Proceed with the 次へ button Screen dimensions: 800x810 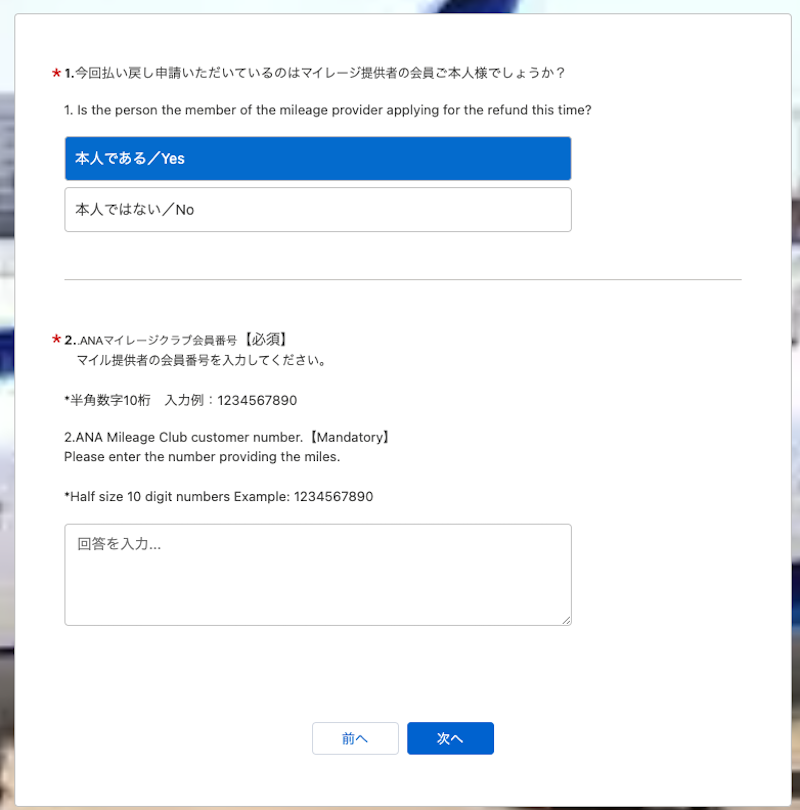click(450, 738)
